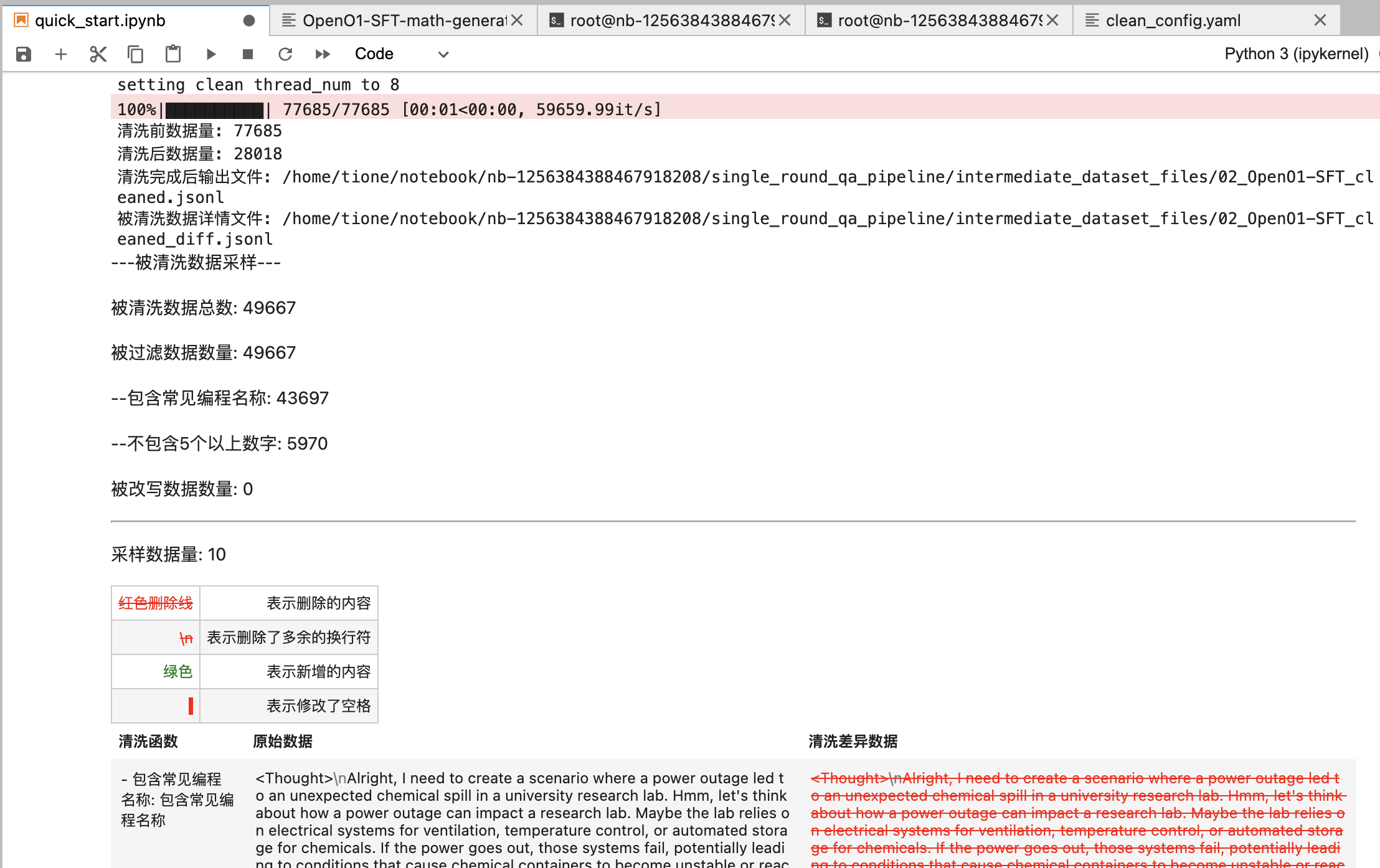Click the unsaved dot on quick_start.ipynb tab
The height and width of the screenshot is (868, 1380).
[x=249, y=21]
